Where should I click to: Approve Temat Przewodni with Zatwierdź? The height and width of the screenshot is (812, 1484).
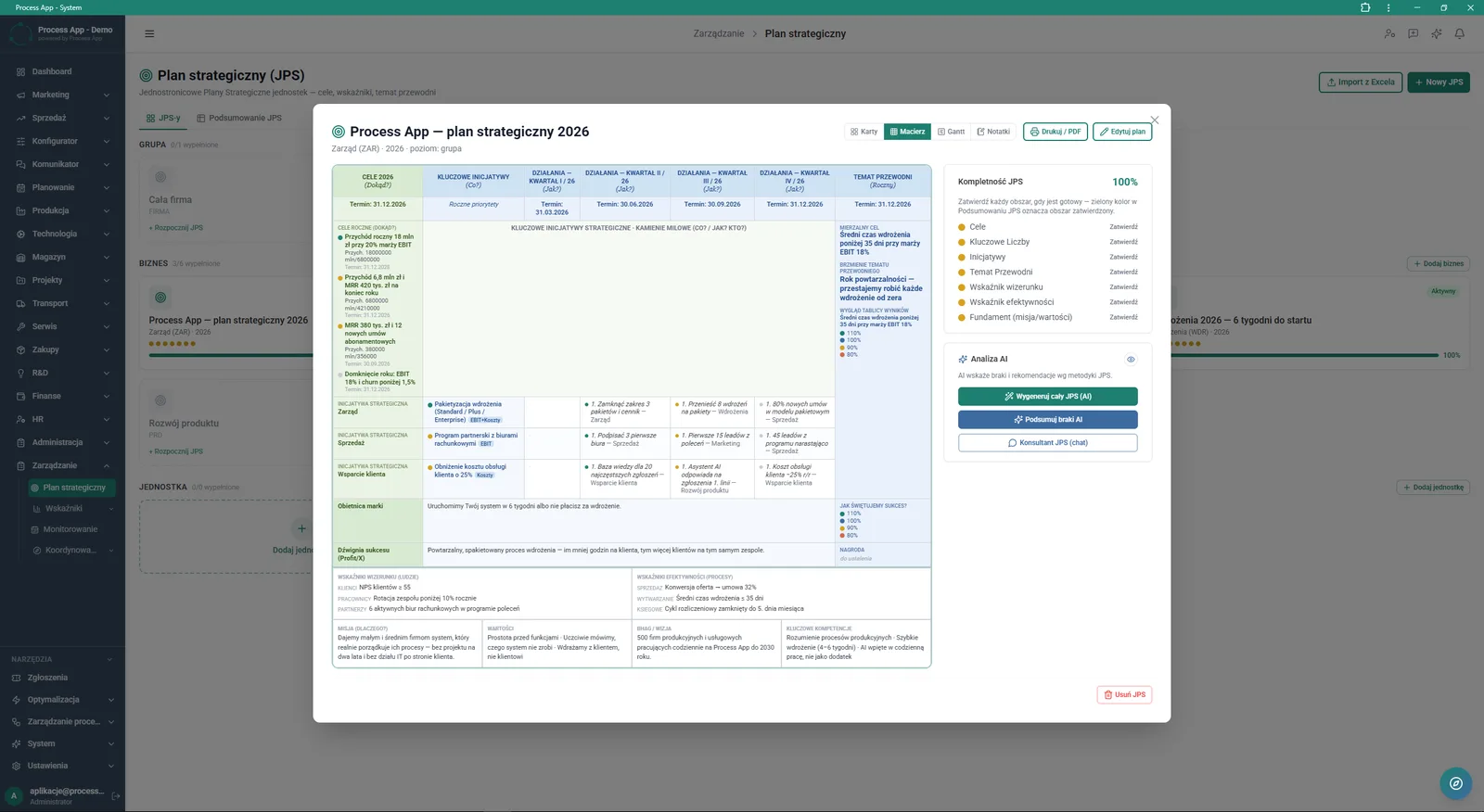(x=1123, y=273)
